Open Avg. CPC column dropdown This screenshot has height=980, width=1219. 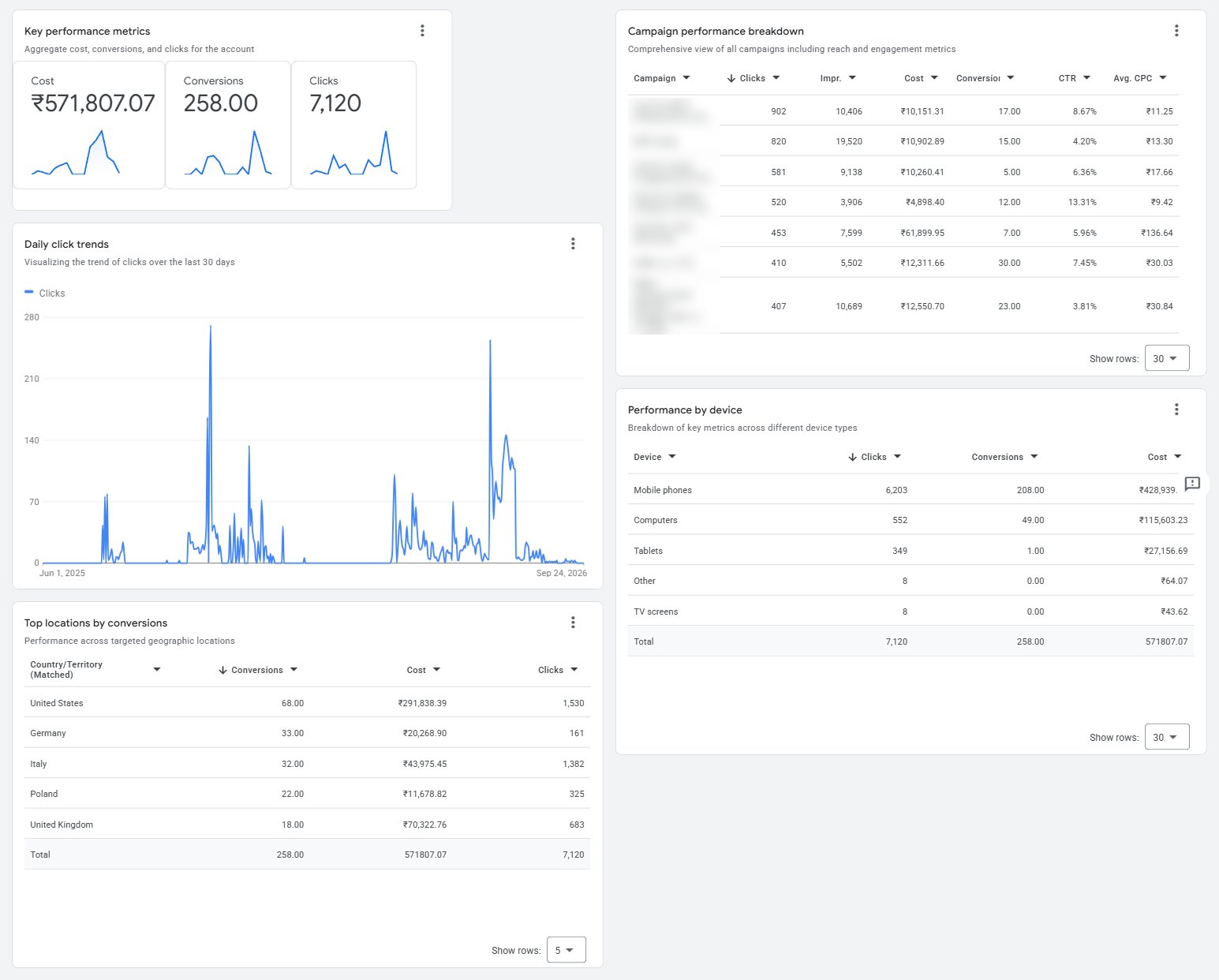pos(1163,78)
